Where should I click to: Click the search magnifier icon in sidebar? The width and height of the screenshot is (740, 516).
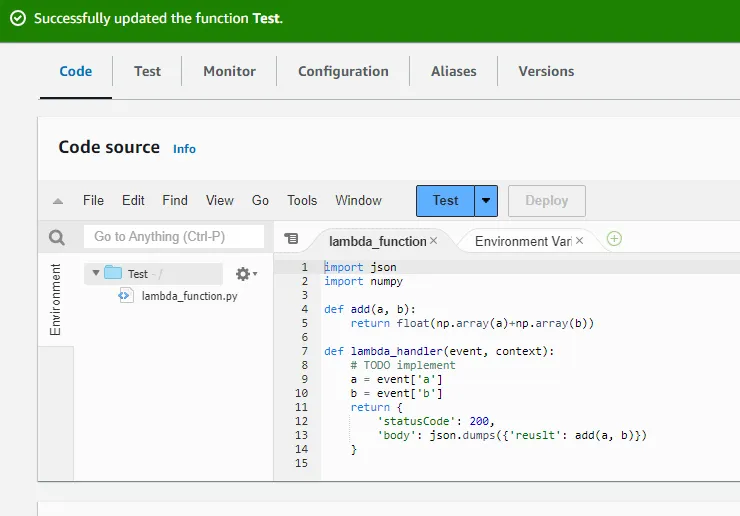57,237
